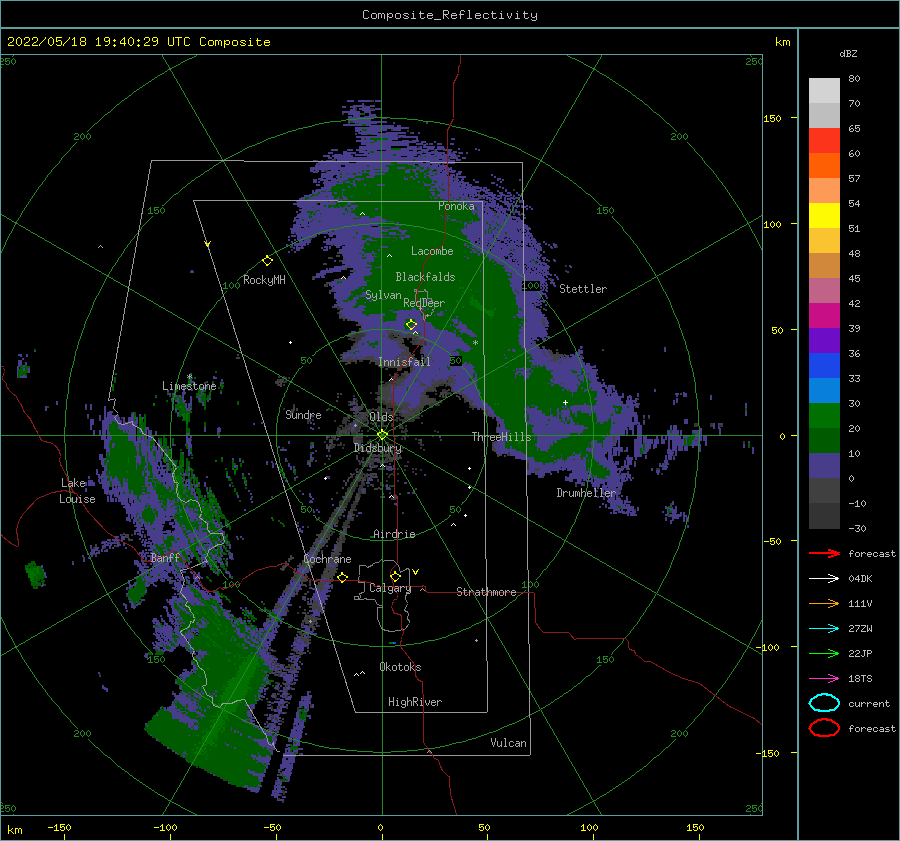The image size is (900, 841).
Task: Select the Cochrane label
Action: [327, 559]
